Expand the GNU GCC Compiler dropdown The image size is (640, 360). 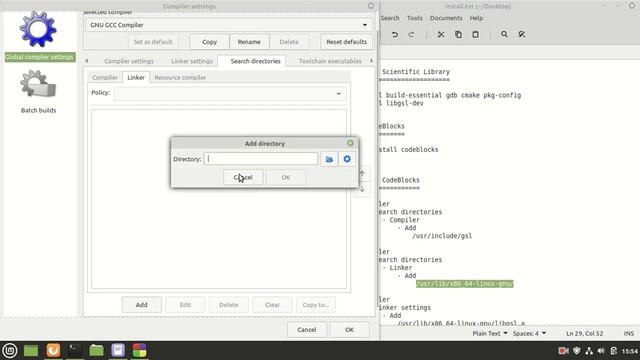229,25
